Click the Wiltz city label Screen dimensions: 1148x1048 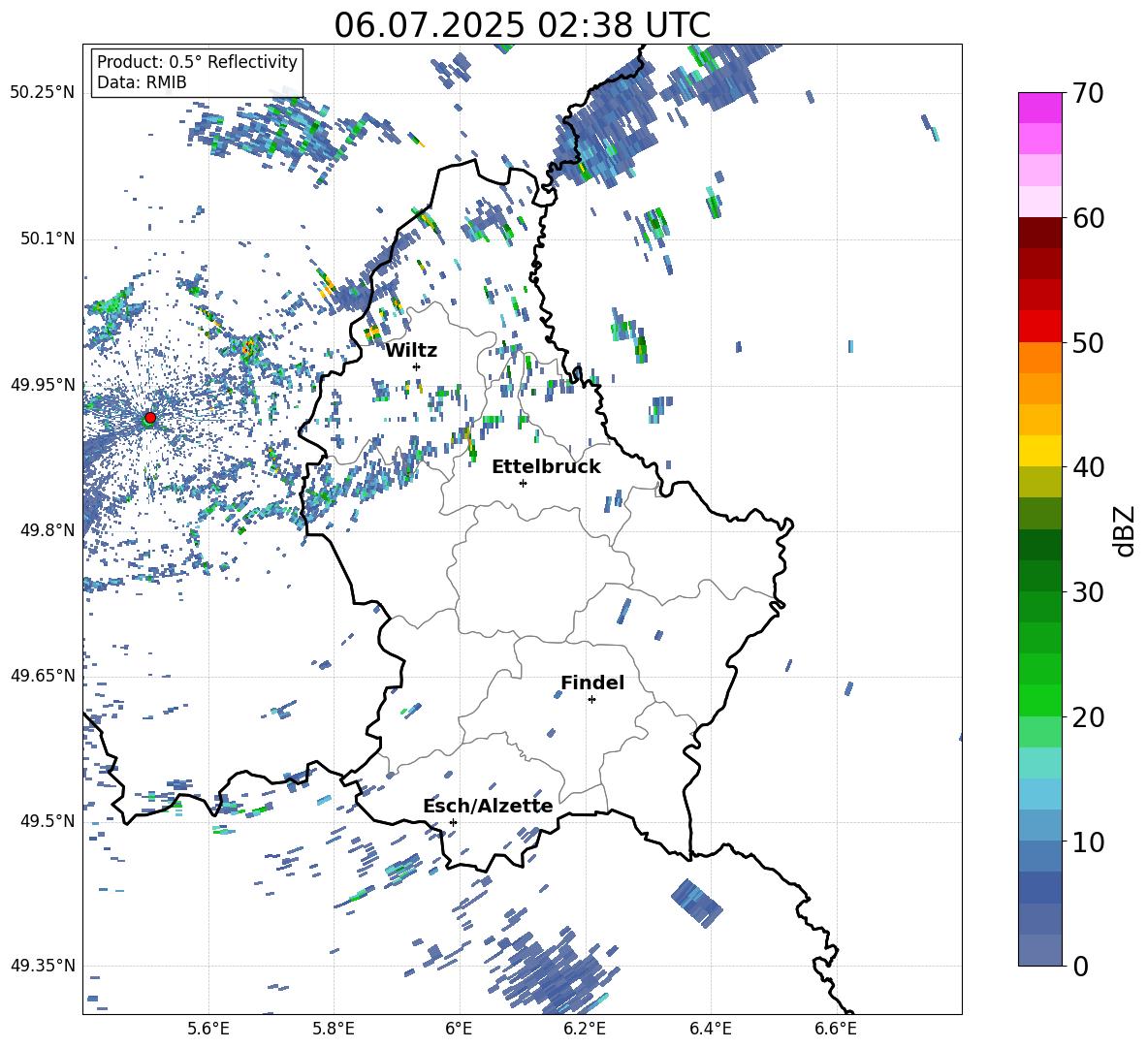click(x=411, y=351)
